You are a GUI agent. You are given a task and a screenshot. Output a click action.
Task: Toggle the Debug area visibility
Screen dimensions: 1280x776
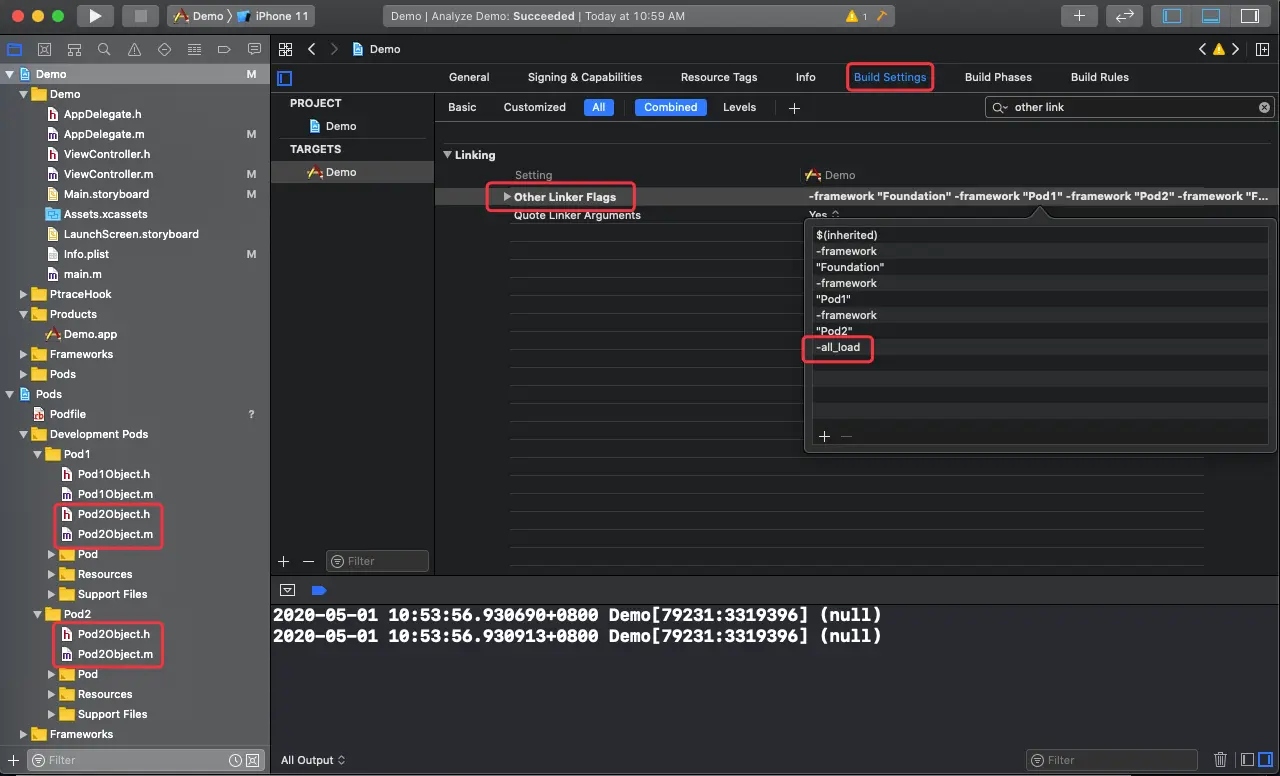tap(1210, 16)
